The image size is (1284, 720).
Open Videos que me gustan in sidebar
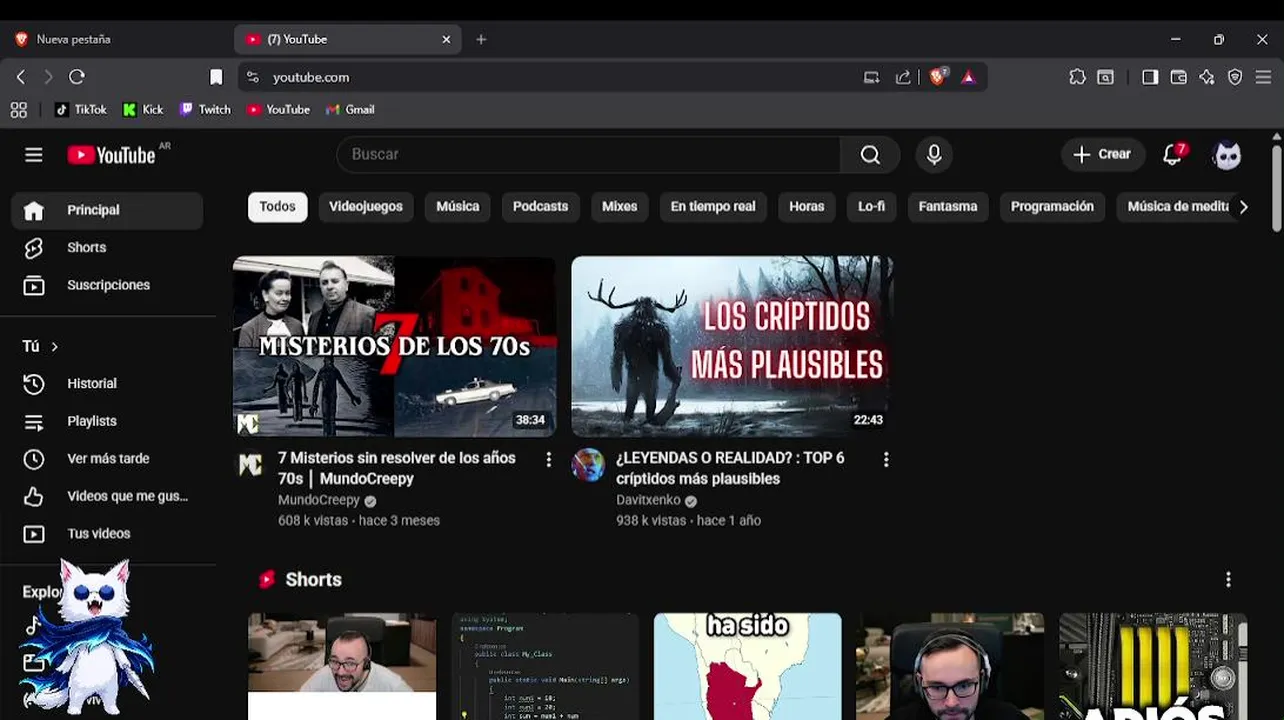point(107,496)
